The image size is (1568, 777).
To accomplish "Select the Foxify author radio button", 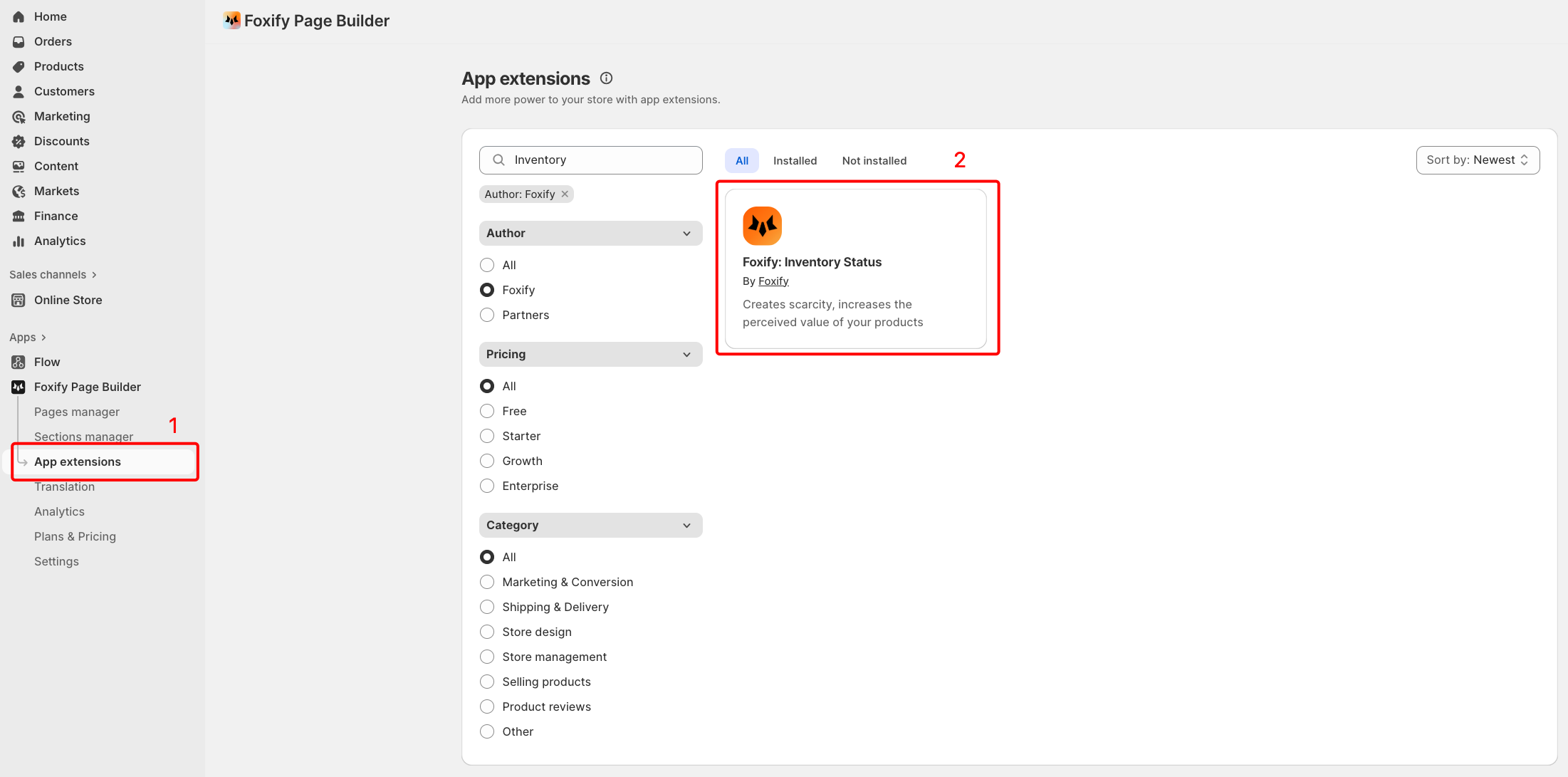I will [x=487, y=290].
